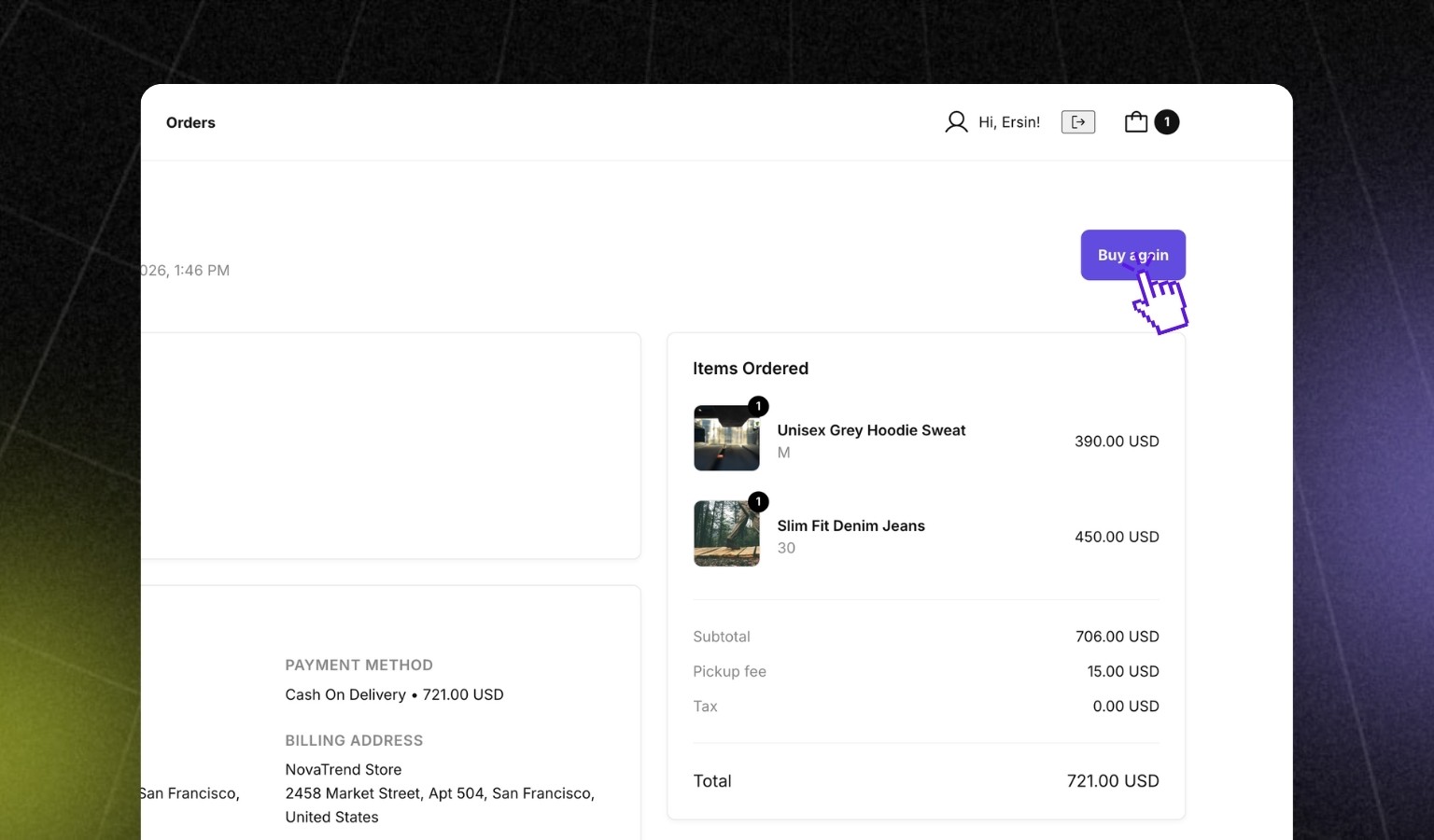The width and height of the screenshot is (1434, 840).
Task: Click the Buy again button
Action: (1133, 255)
